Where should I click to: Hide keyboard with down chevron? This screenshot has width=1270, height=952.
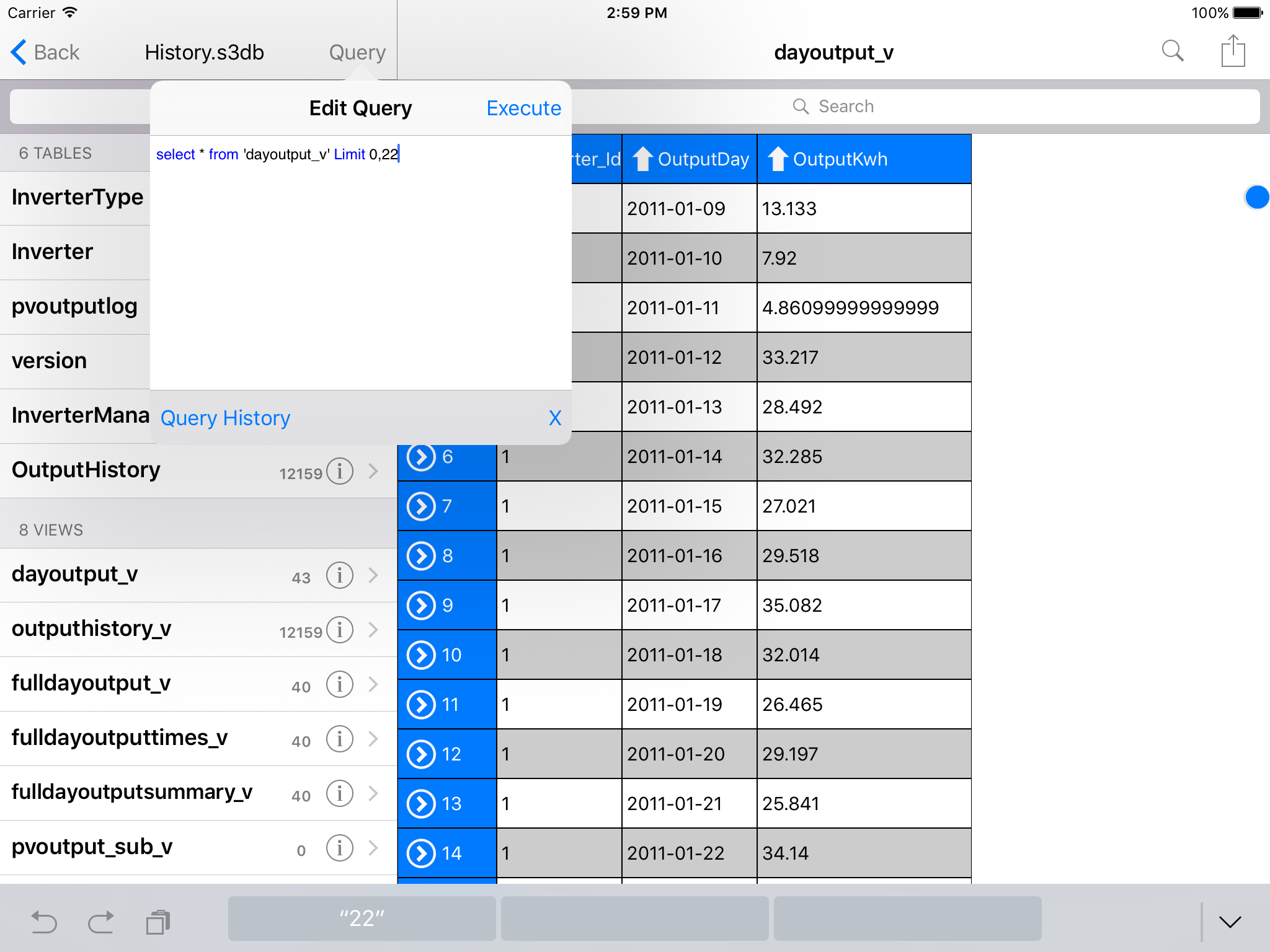click(1230, 922)
